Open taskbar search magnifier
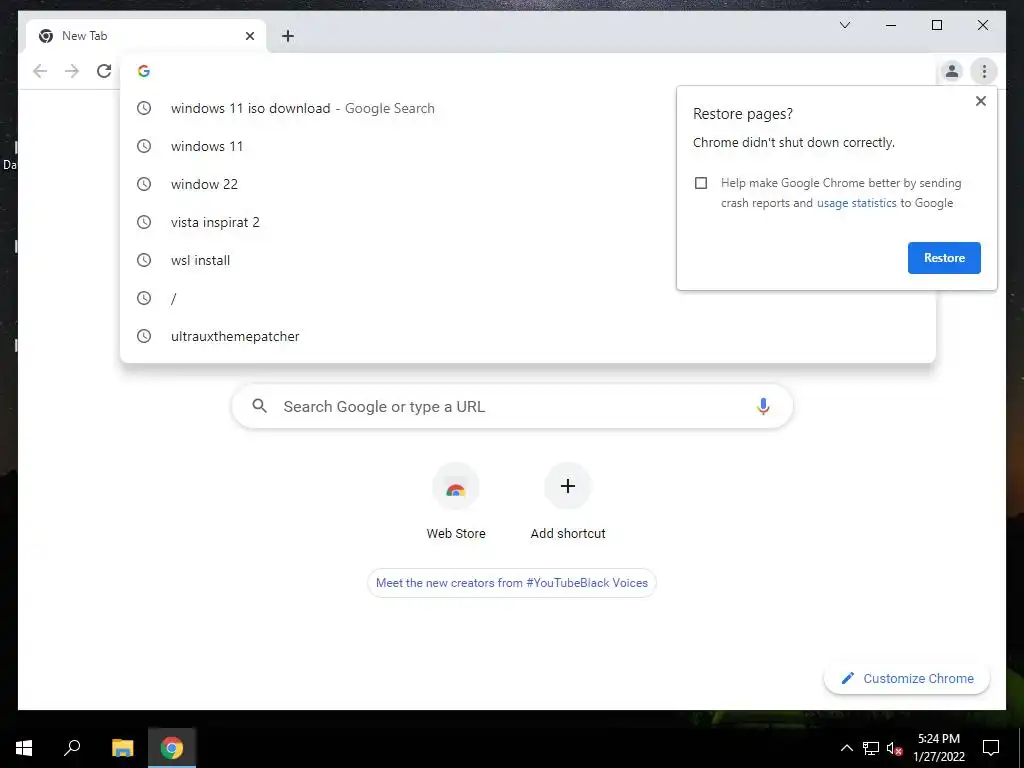 (72, 748)
